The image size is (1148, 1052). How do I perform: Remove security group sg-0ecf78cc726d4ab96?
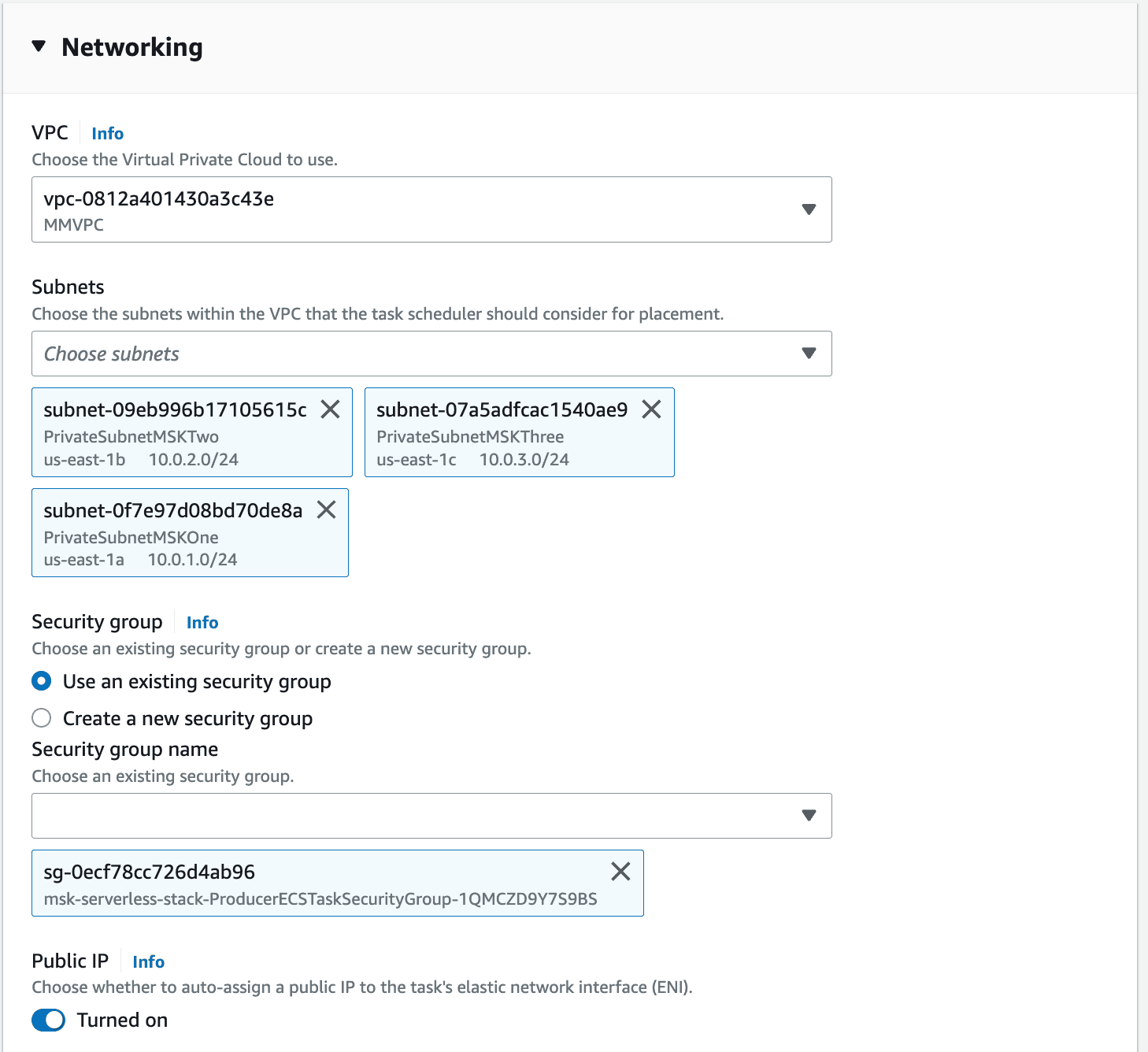tap(620, 871)
